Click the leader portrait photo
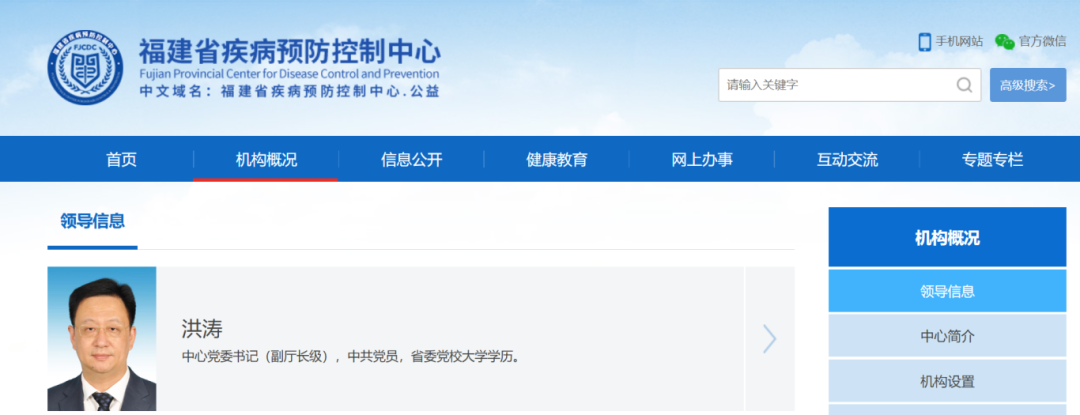 (102, 339)
